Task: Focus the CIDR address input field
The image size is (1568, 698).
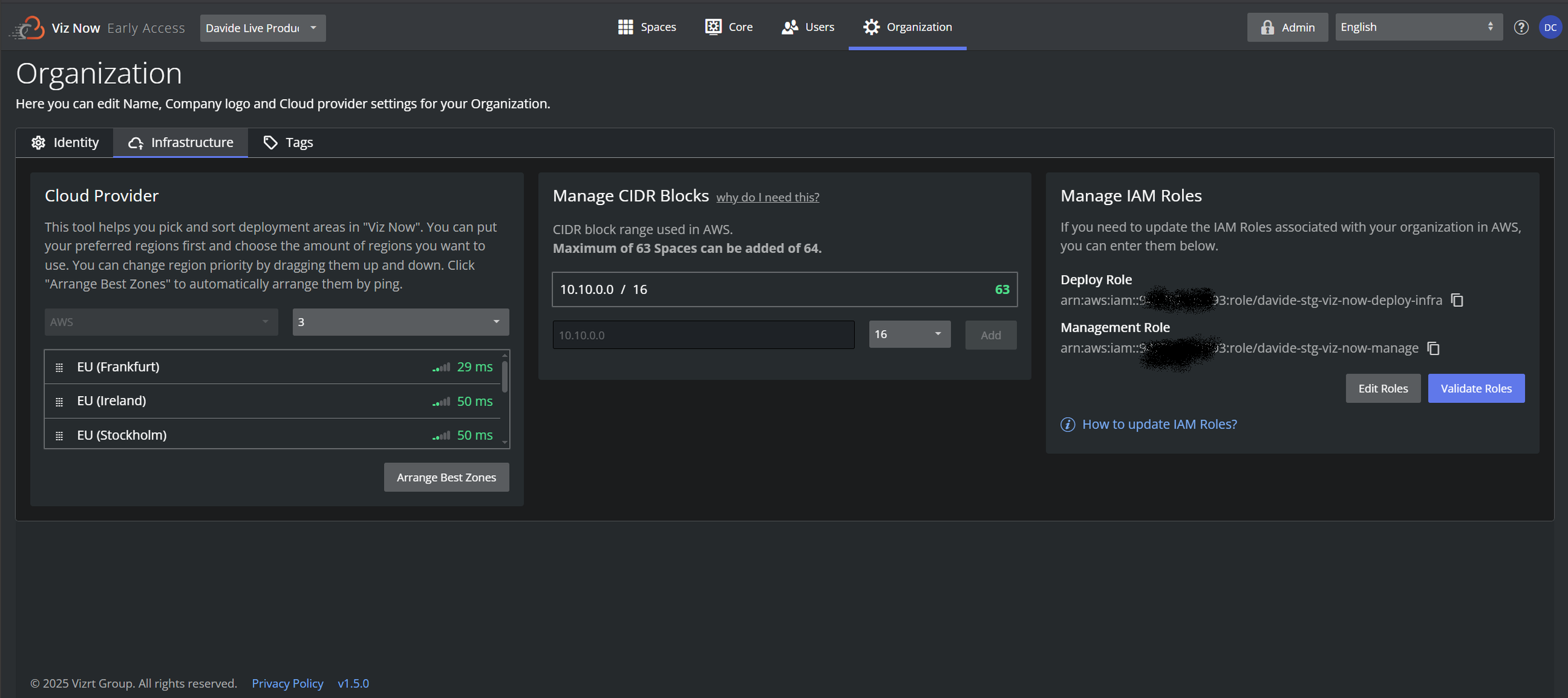Action: coord(703,335)
